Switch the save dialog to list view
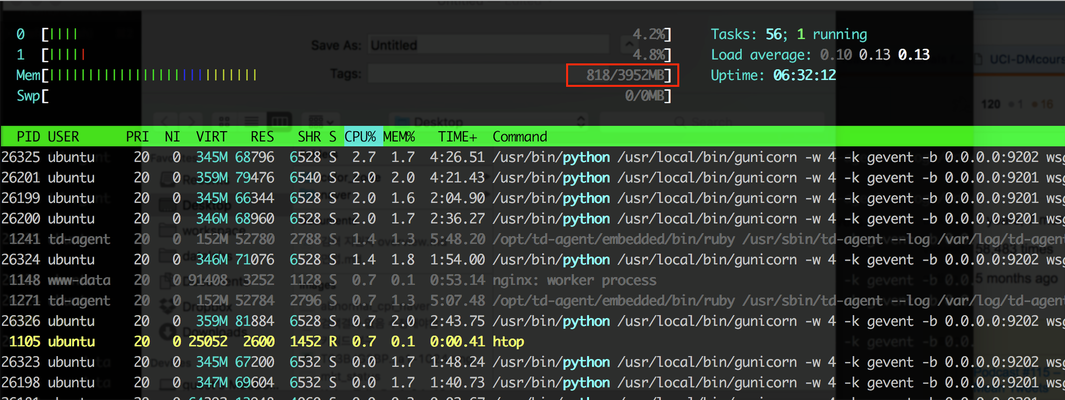The height and width of the screenshot is (400, 1065). [251, 122]
